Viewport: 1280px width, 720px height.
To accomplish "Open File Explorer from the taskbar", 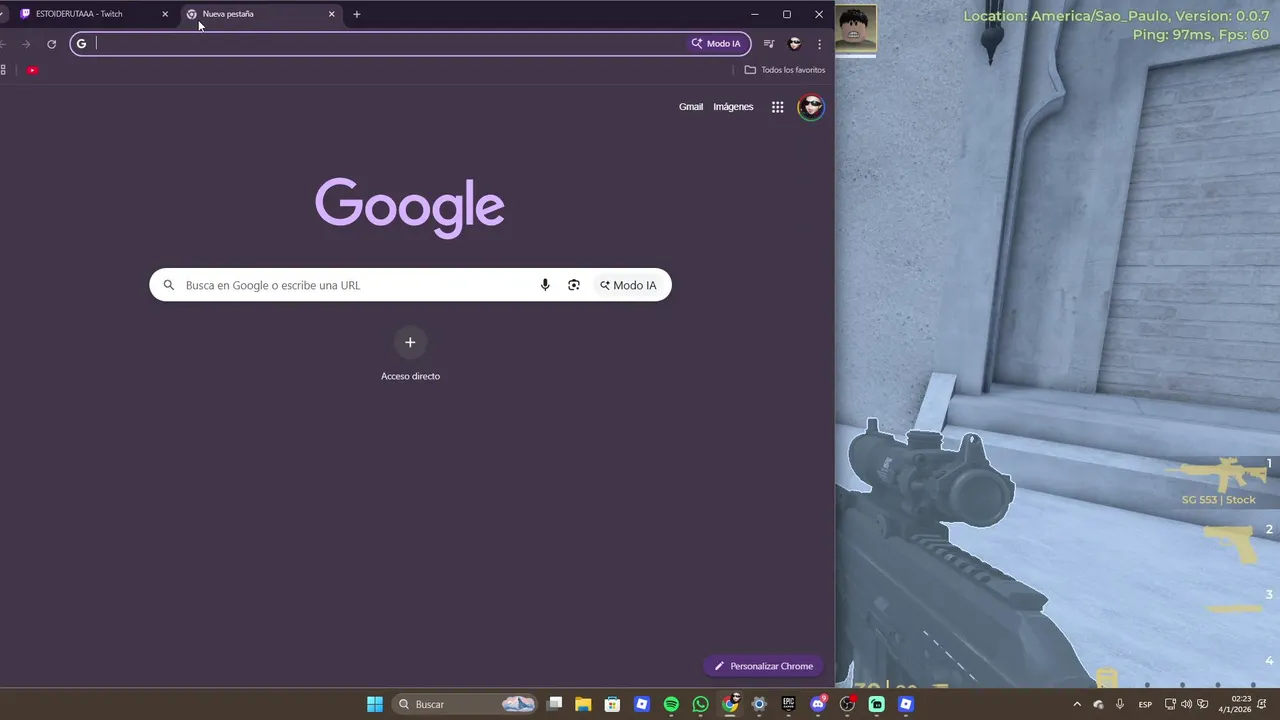I will pos(583,704).
